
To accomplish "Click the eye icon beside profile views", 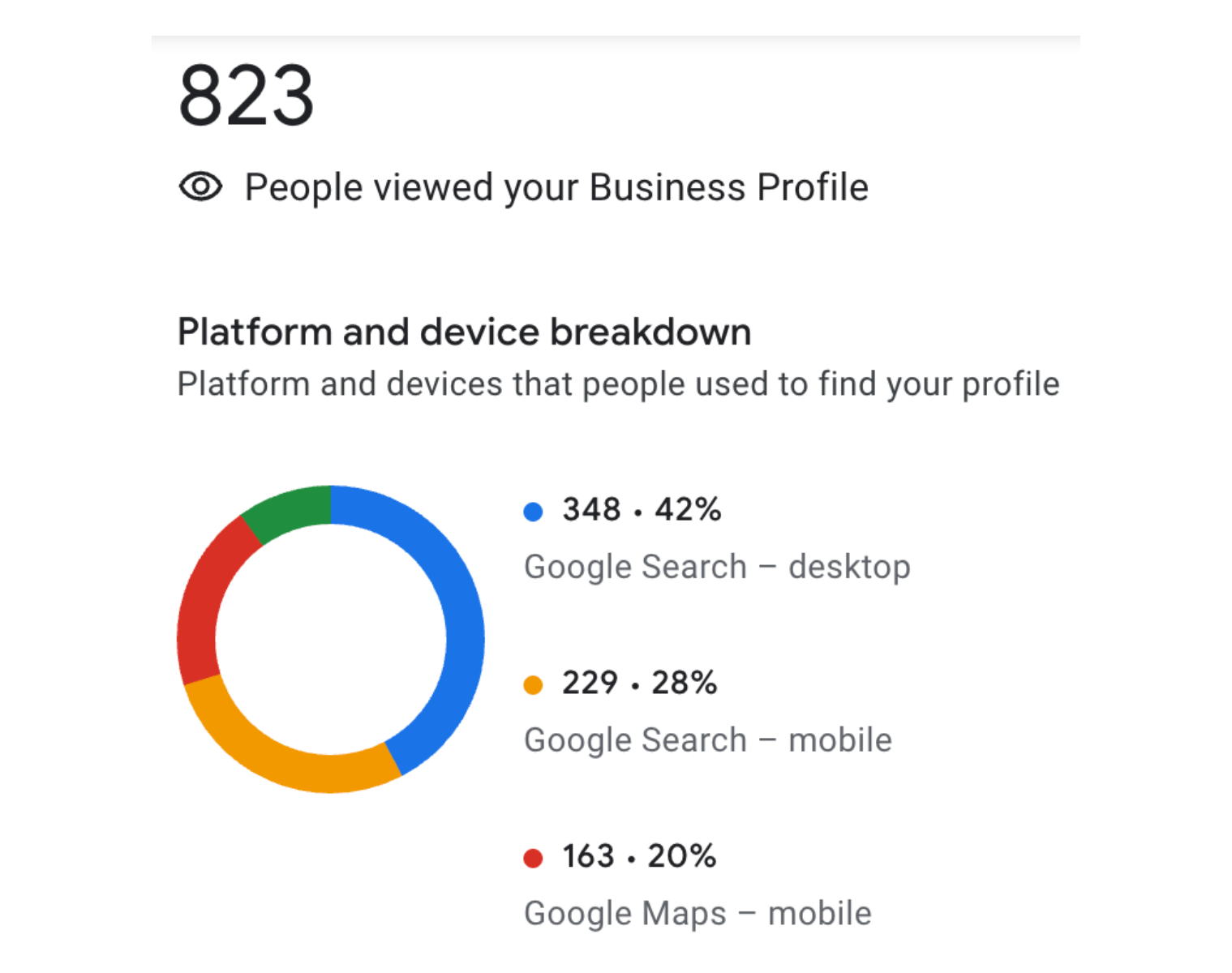I will 200,187.
